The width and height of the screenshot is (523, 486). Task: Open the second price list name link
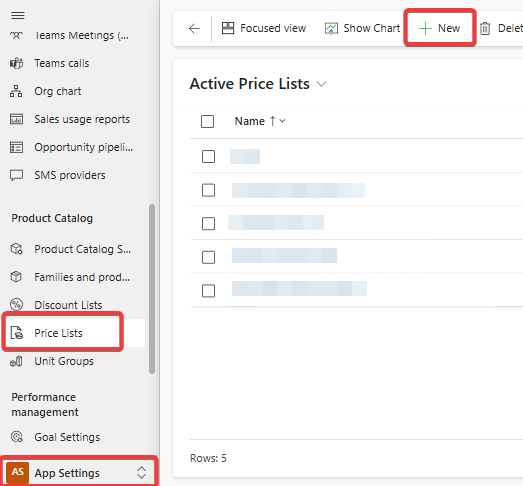(x=298, y=190)
